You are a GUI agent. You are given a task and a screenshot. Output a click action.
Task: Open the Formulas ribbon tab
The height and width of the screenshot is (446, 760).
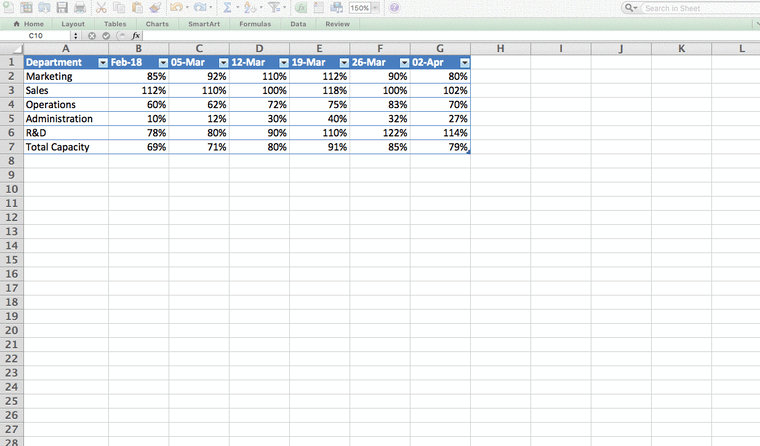pyautogui.click(x=255, y=24)
